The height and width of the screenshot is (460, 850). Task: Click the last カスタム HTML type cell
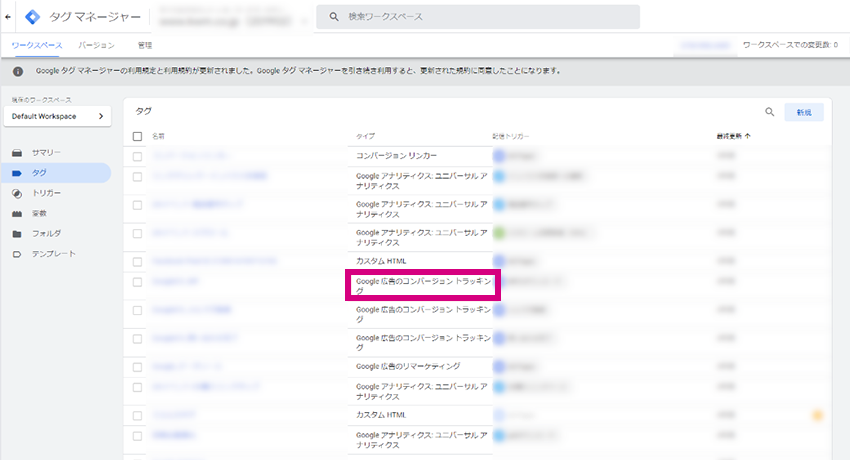381,415
